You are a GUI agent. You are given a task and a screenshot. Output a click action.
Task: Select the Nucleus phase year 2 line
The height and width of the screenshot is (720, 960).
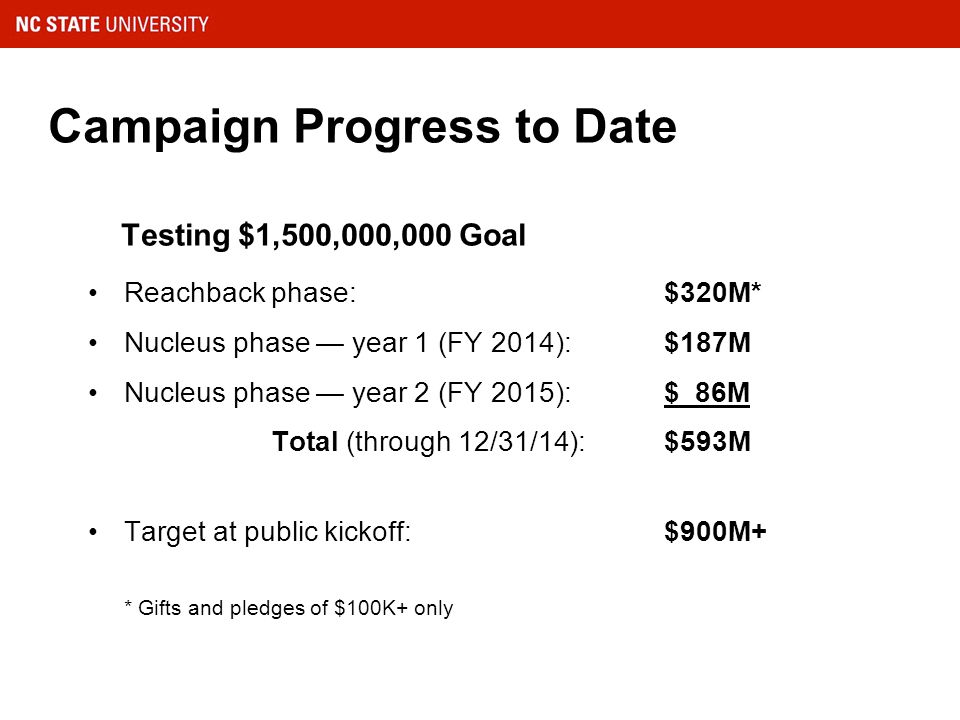pyautogui.click(x=347, y=393)
